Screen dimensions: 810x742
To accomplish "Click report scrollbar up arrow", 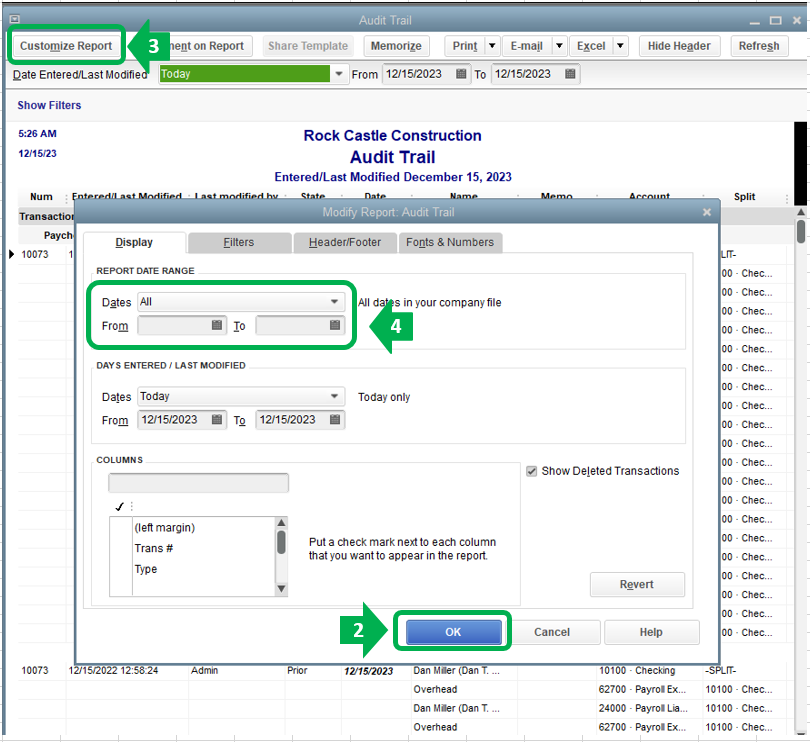I will pos(800,211).
